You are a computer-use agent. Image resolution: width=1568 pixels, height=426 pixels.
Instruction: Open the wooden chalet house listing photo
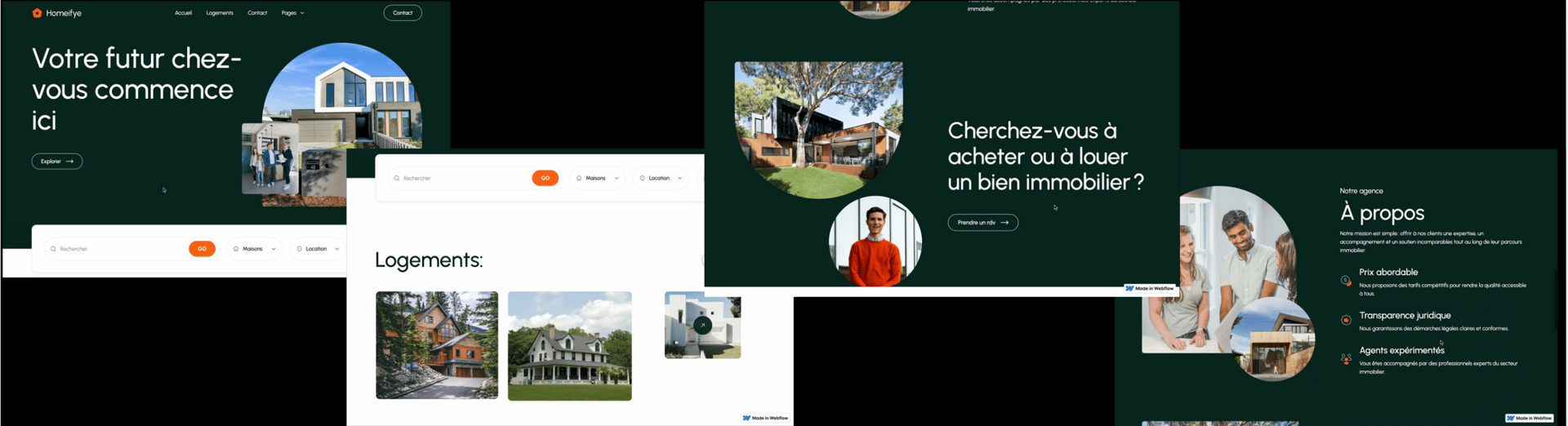pos(437,345)
